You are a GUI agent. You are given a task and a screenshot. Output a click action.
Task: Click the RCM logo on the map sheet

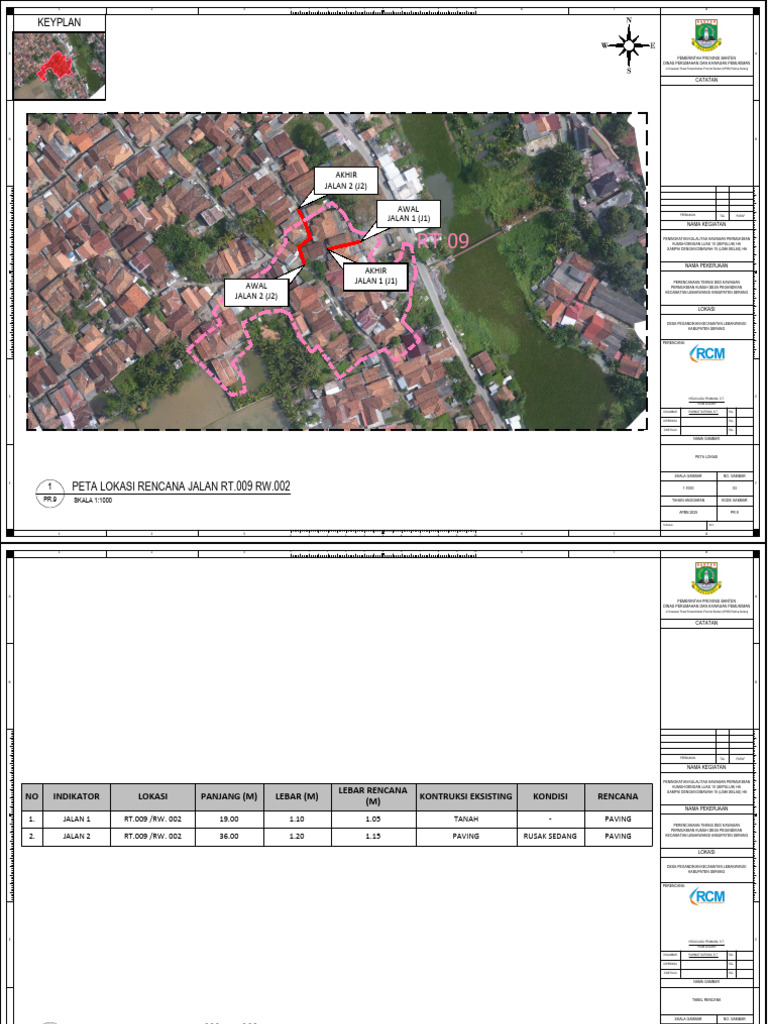coord(708,353)
